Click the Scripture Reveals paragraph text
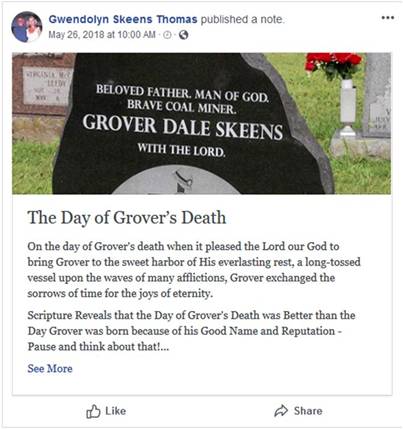 coord(191,331)
